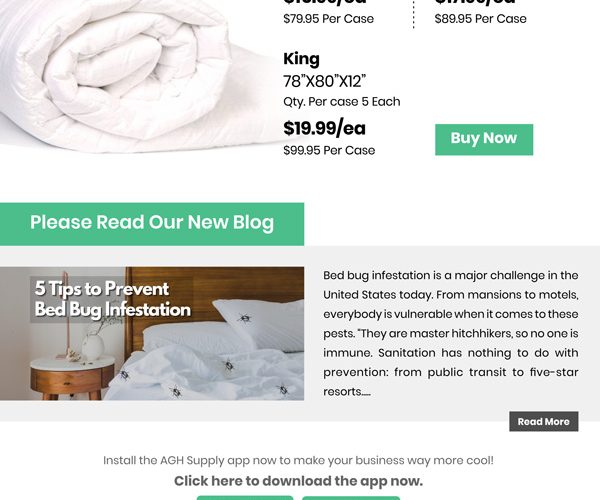Click the $79.95 Per Case price
The width and height of the screenshot is (600, 500).
pyautogui.click(x=328, y=19)
